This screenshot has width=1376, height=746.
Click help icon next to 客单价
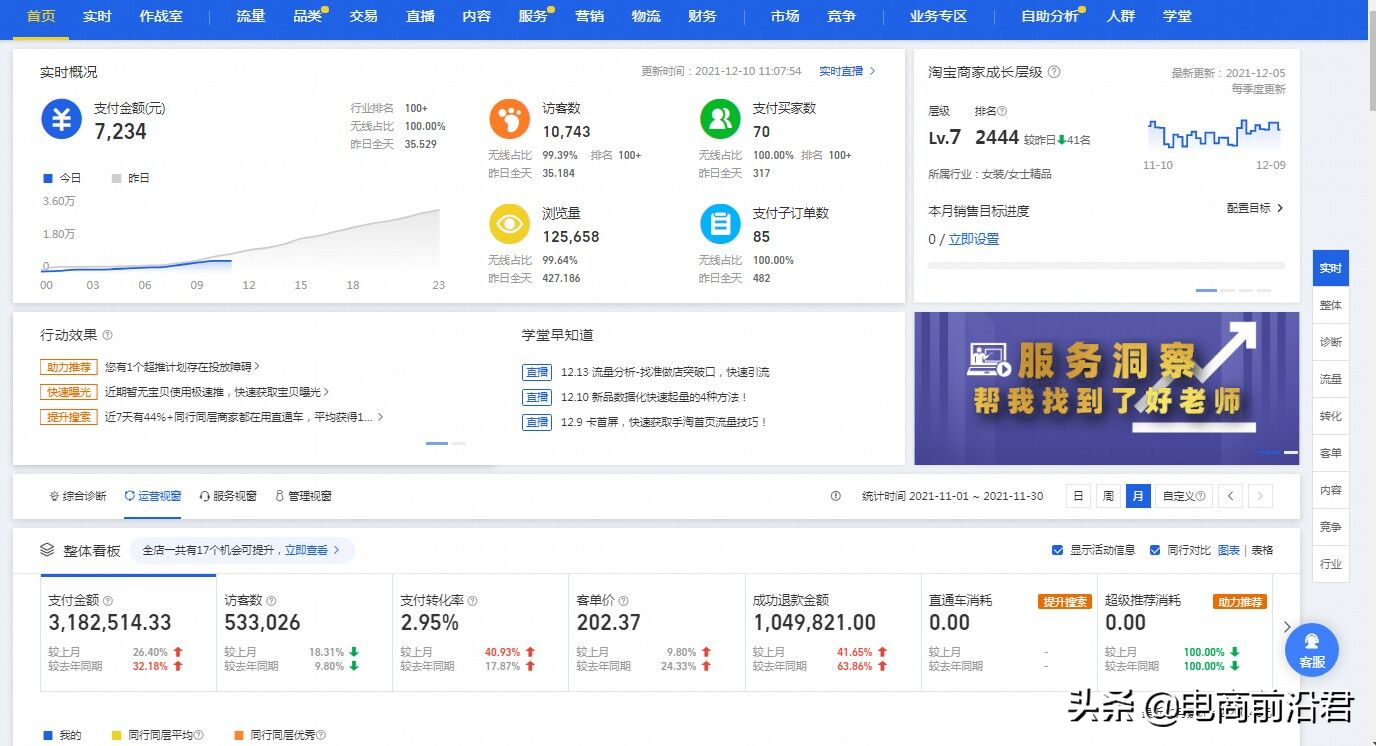[623, 601]
